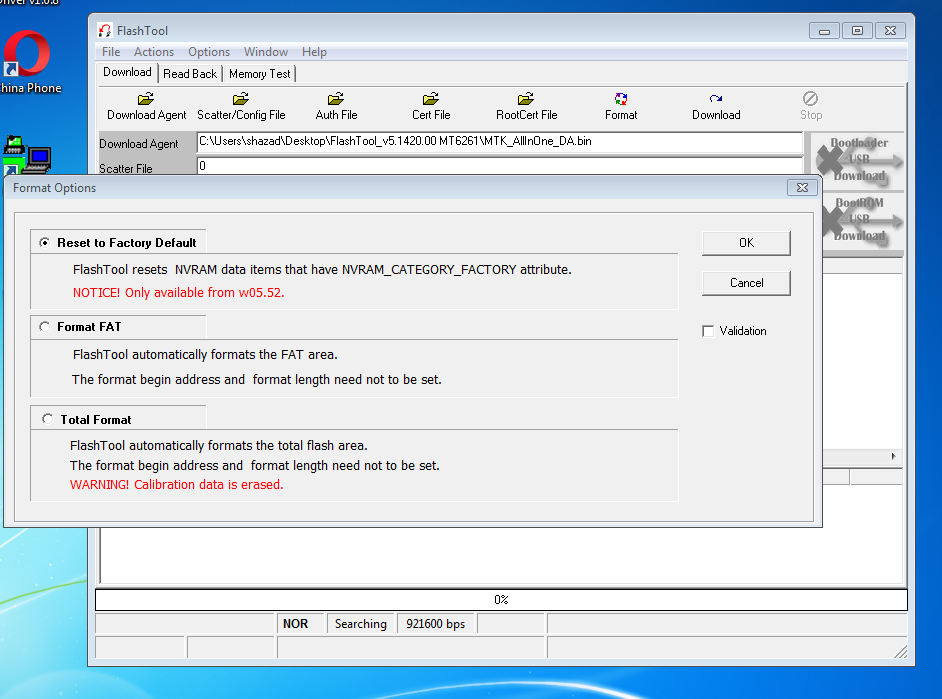This screenshot has width=942, height=699.
Task: Click the FlashTool title bar app icon
Action: tap(105, 31)
